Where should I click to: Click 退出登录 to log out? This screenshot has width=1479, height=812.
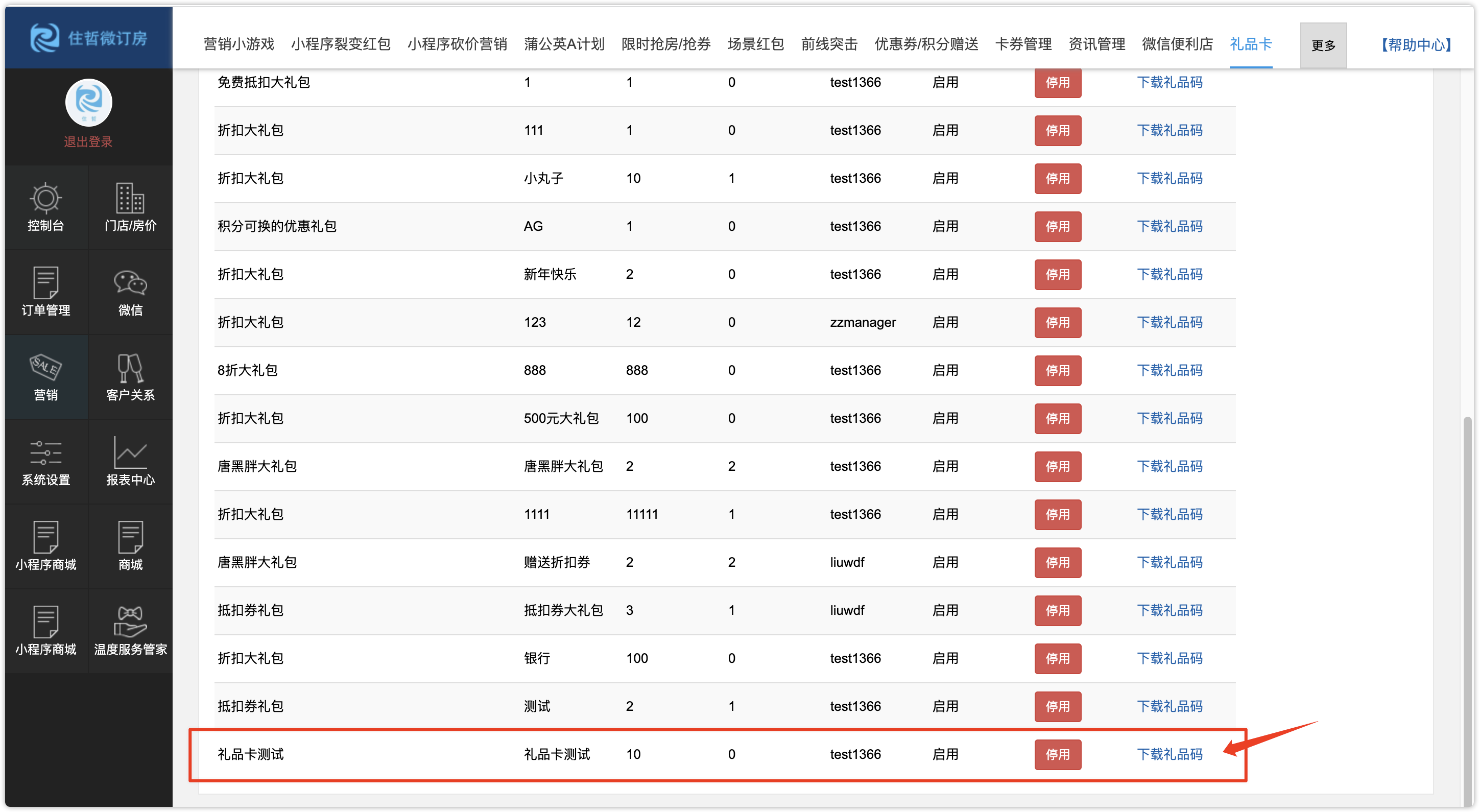coord(88,142)
